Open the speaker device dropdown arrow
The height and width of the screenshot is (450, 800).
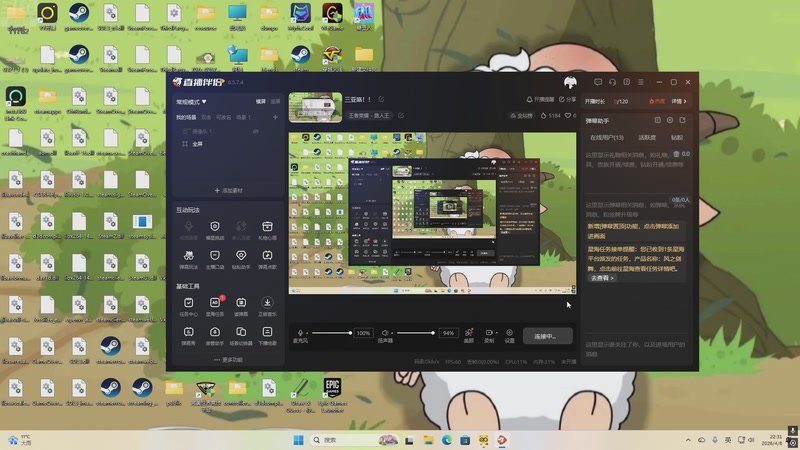tap(392, 333)
